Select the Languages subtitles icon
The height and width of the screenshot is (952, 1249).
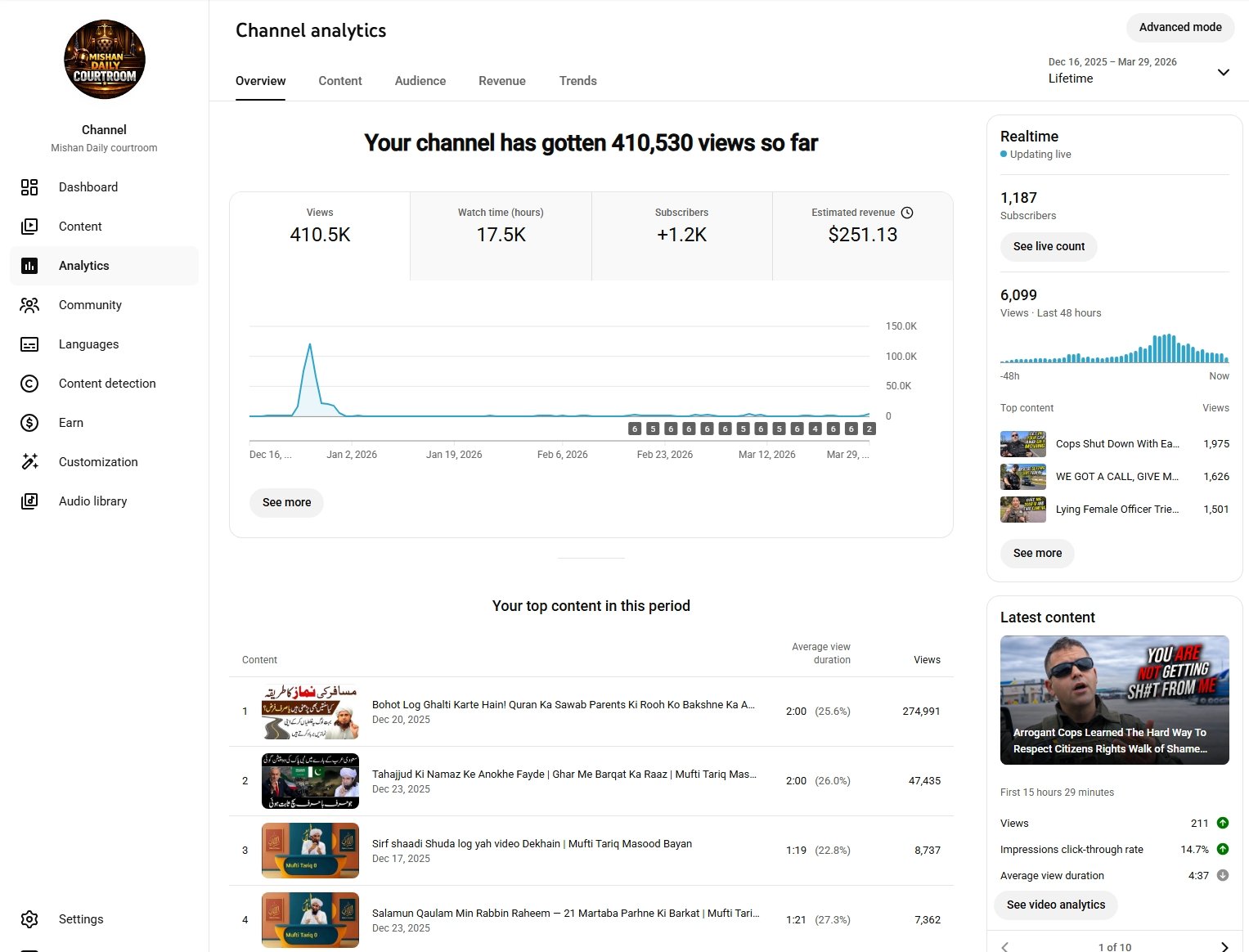(29, 344)
